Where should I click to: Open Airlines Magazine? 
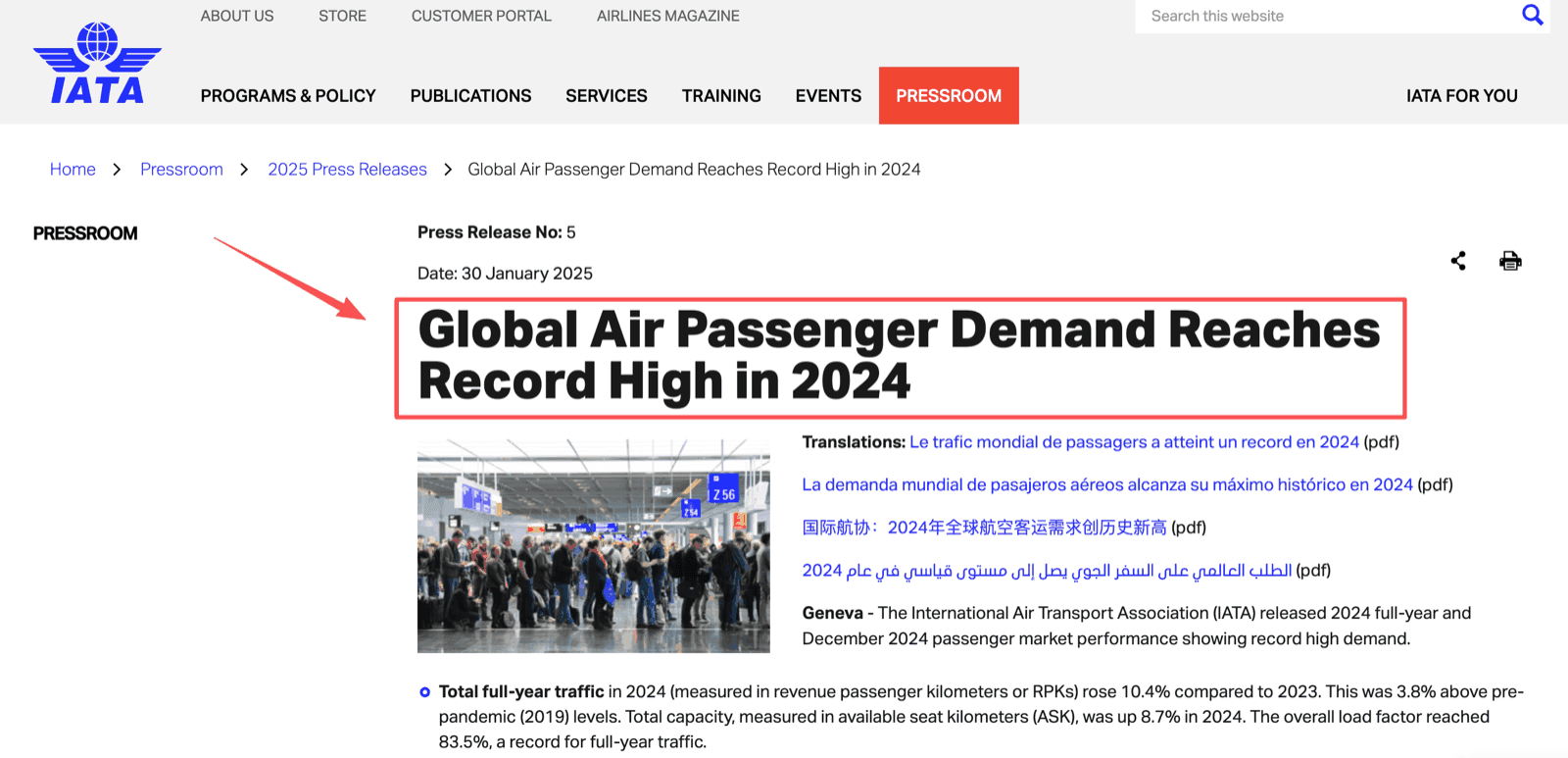point(668,16)
